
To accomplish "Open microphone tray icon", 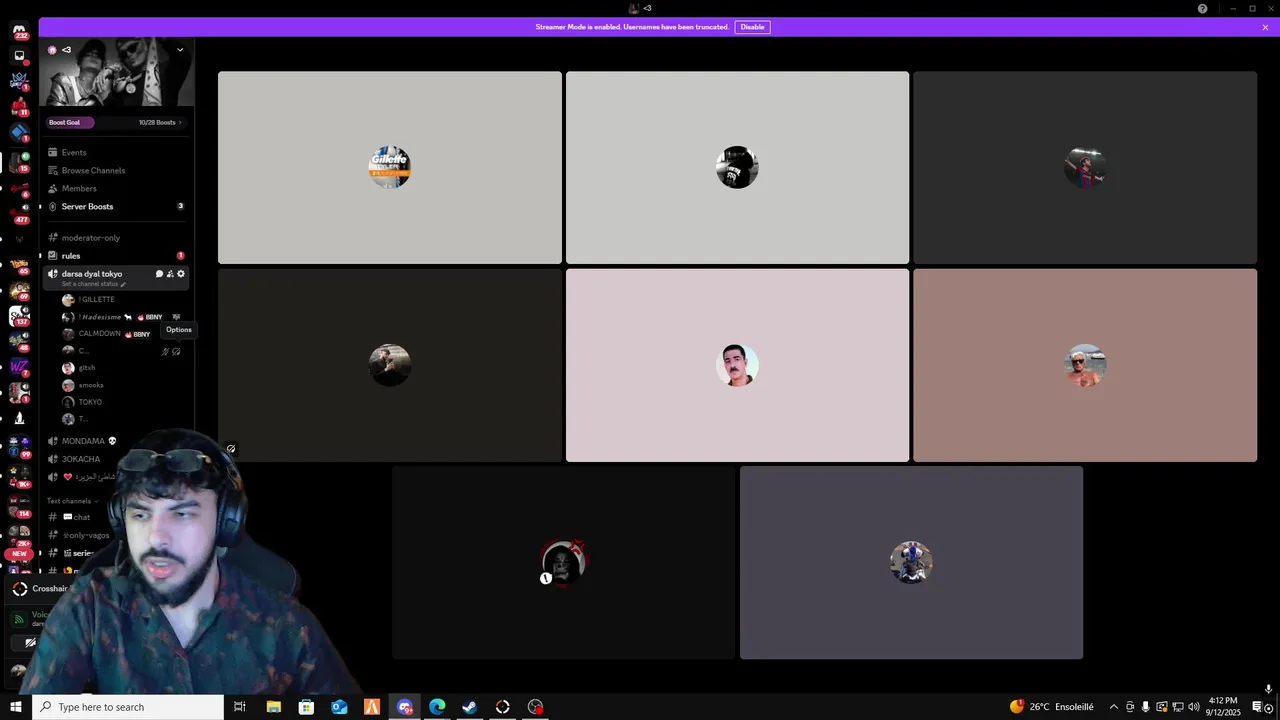I will (x=1145, y=707).
